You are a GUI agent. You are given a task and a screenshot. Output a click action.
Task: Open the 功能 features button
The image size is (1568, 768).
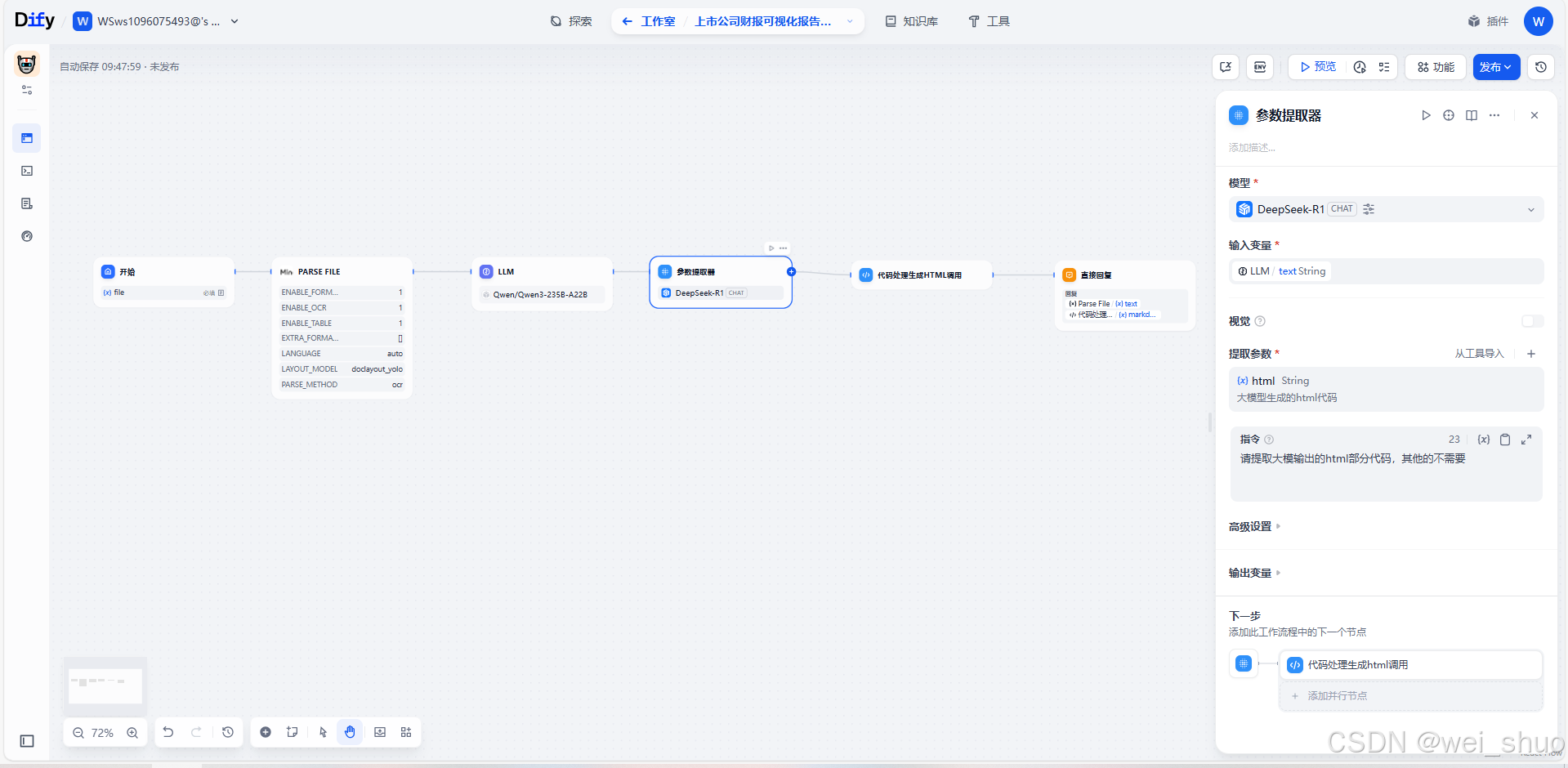coord(1436,67)
